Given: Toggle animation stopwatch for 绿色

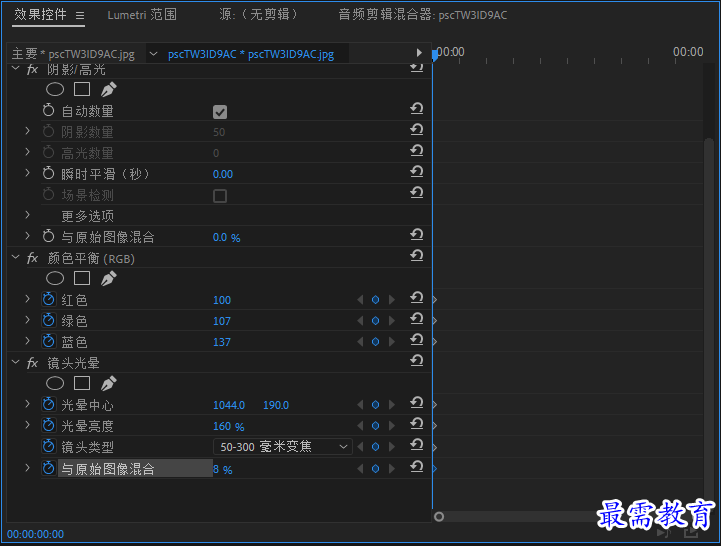Looking at the screenshot, I should pos(48,321).
